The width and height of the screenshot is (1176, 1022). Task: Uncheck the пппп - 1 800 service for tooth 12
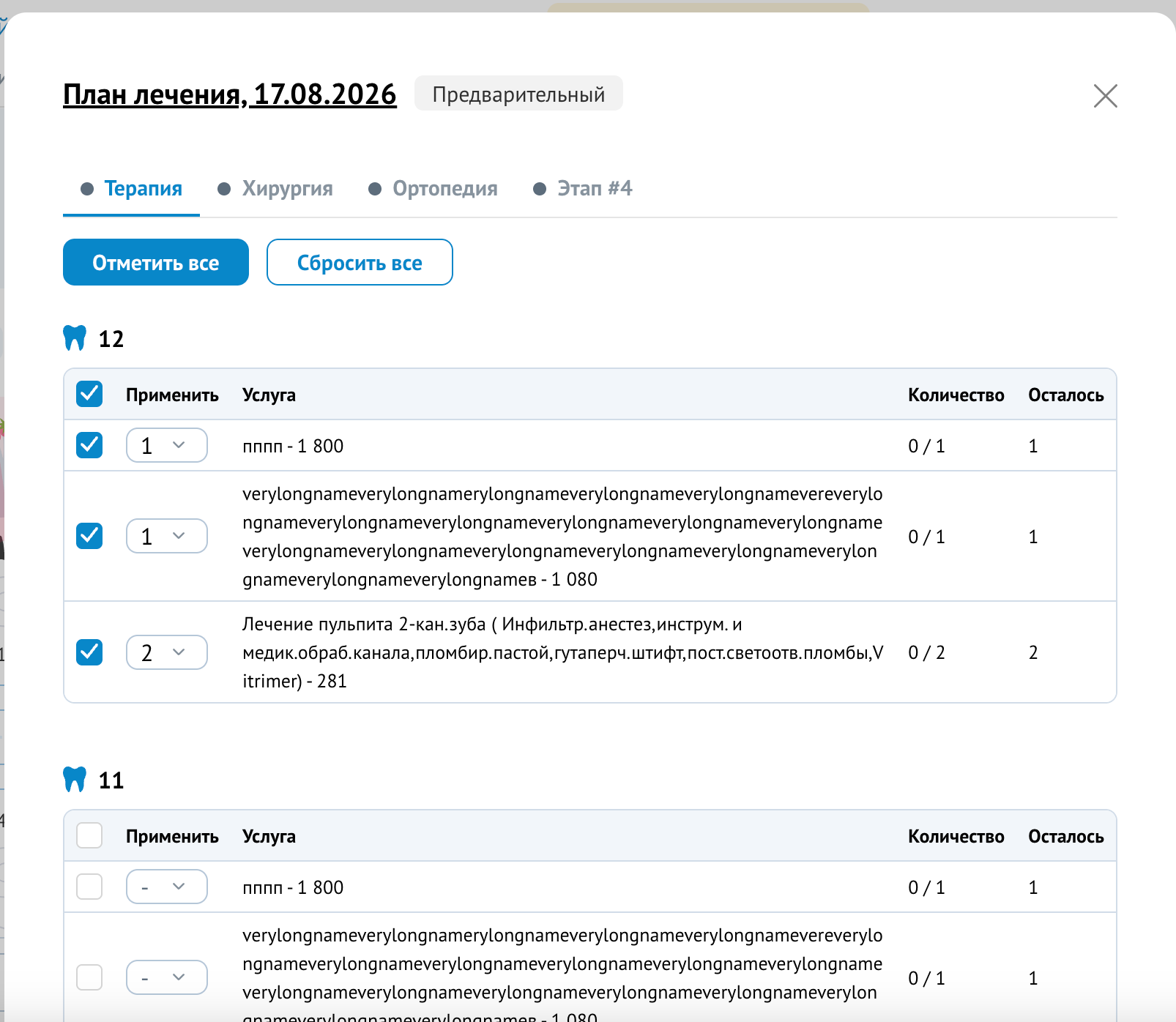point(89,445)
